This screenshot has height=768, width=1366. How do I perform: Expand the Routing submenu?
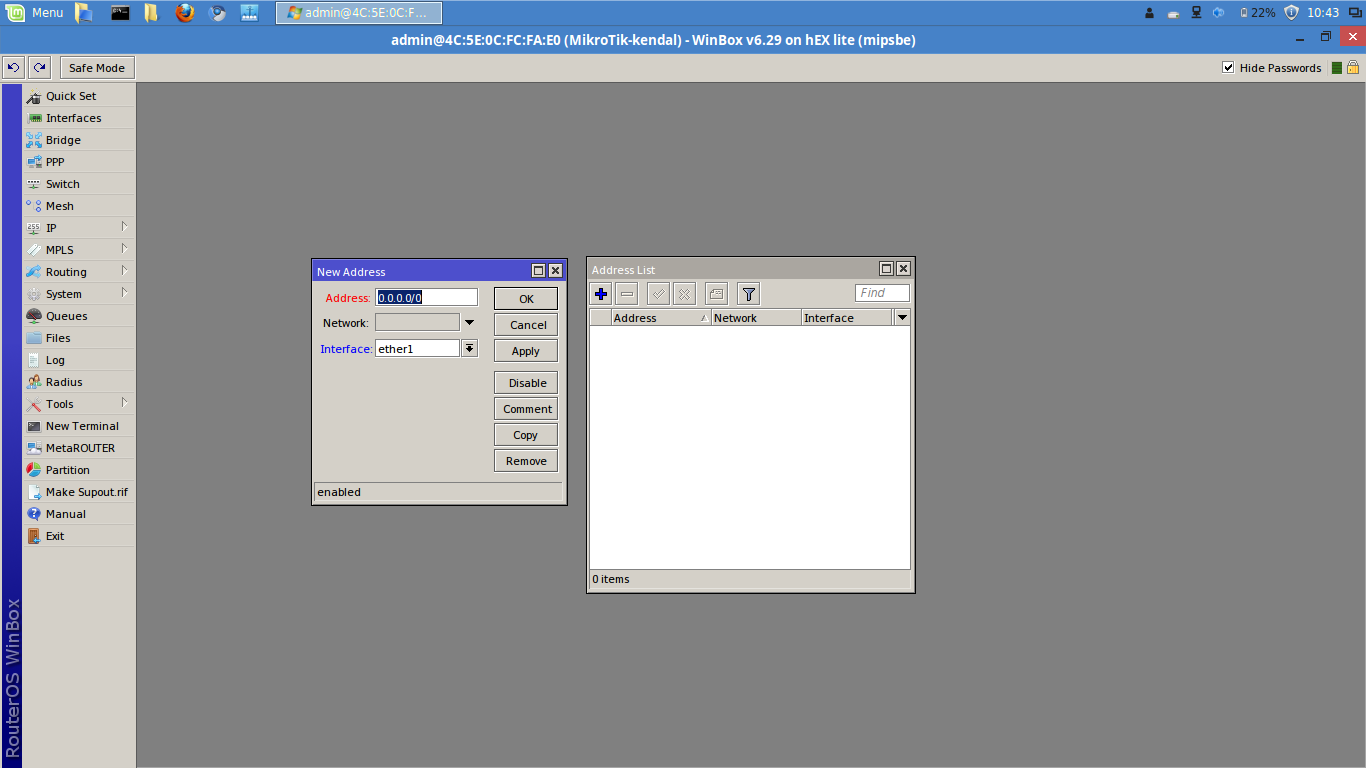click(79, 272)
